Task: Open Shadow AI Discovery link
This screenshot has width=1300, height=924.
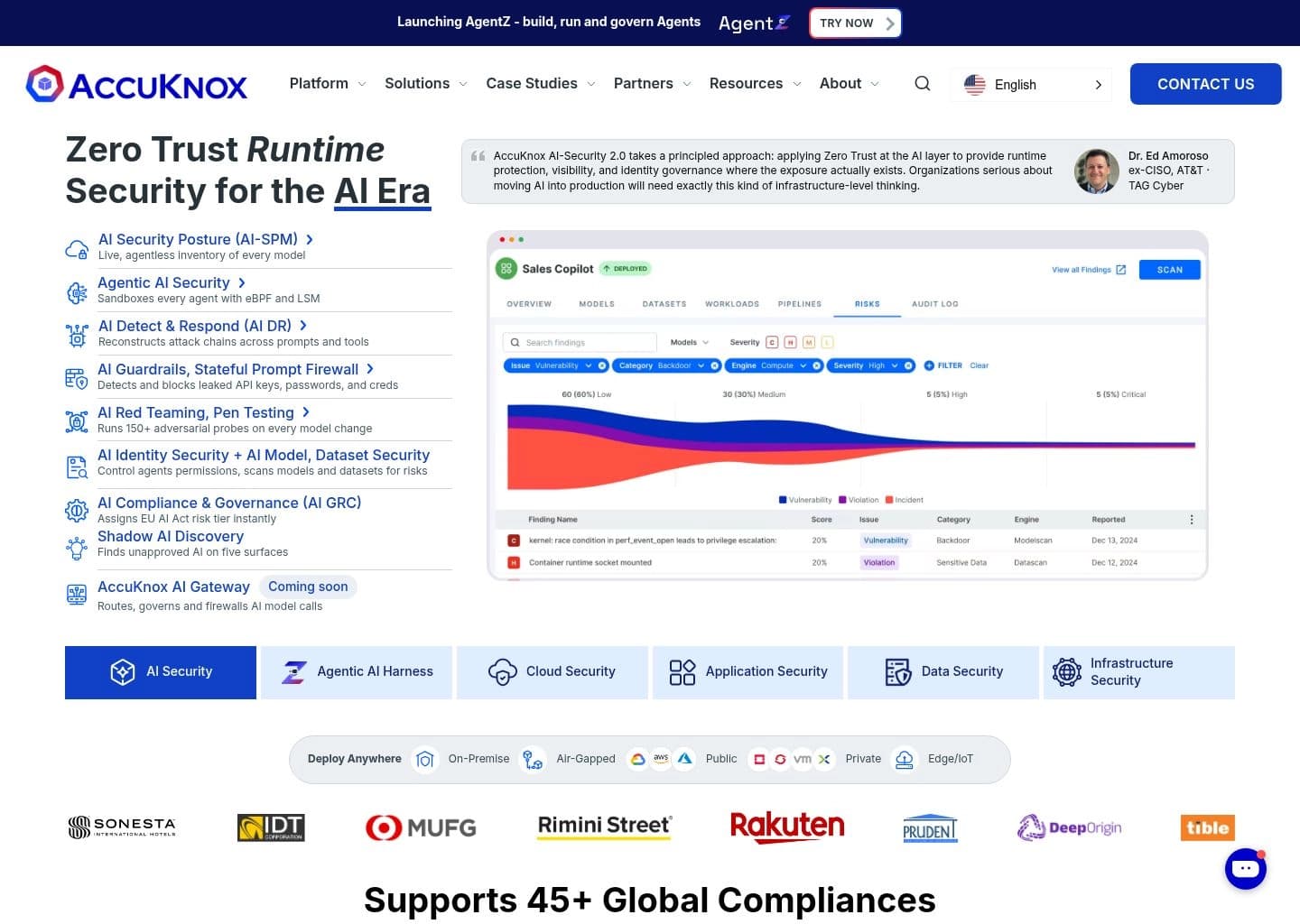Action: coord(171,536)
